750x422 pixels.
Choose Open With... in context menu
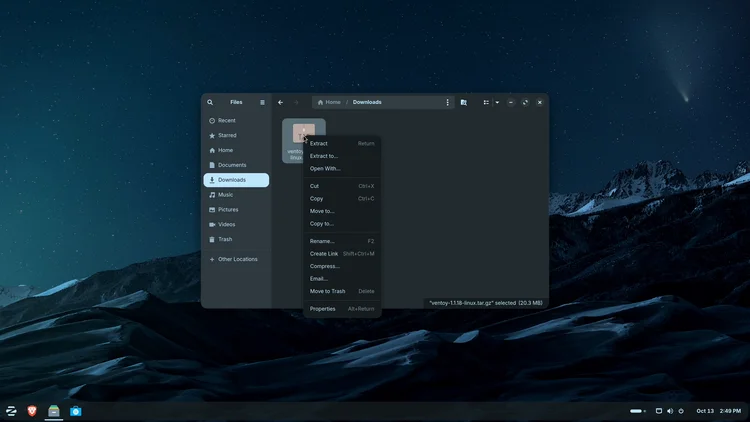click(x=342, y=168)
